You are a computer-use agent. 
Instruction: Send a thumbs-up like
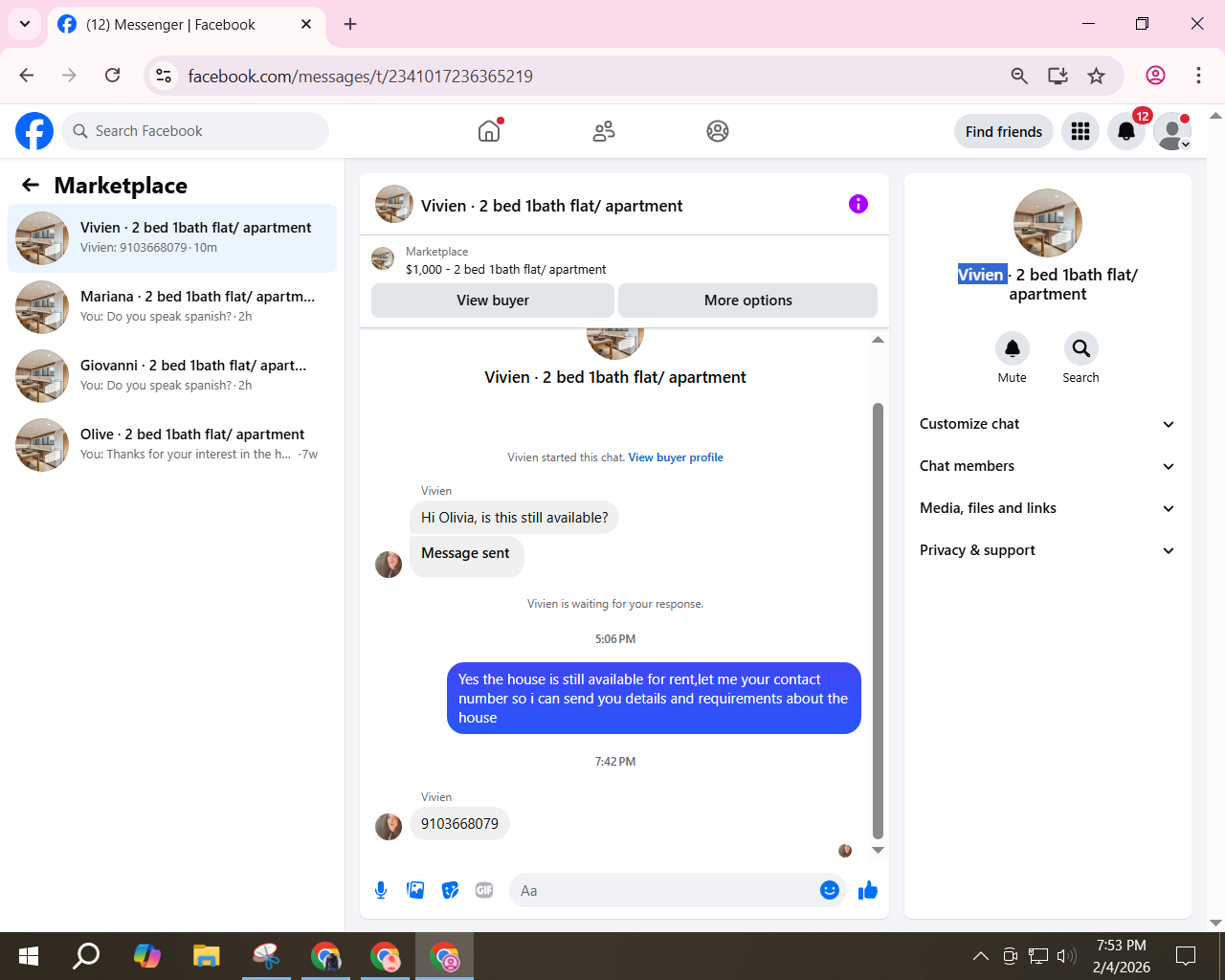(868, 891)
